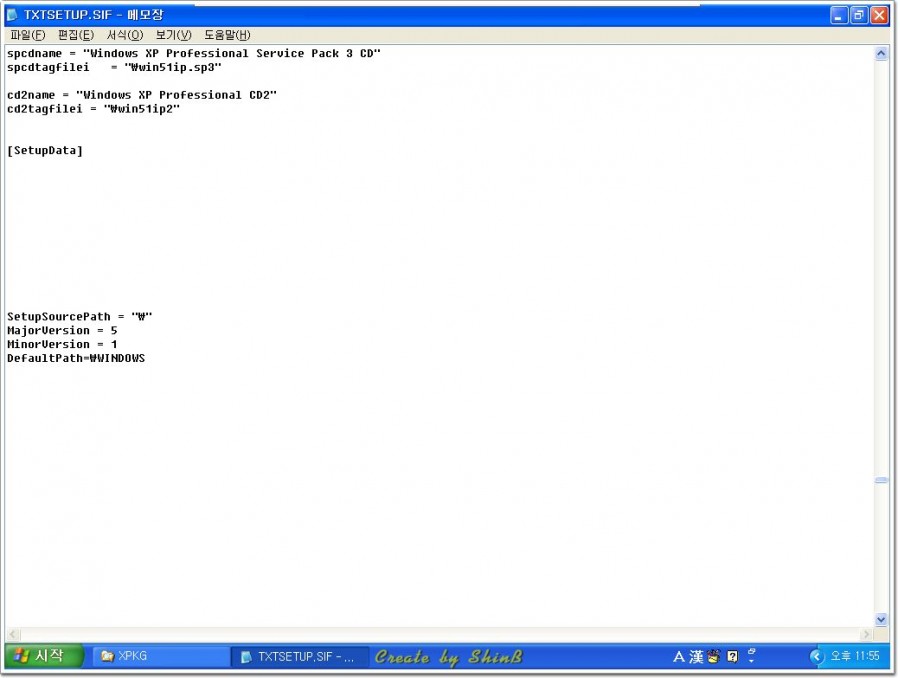Image resolution: width=900 pixels, height=678 pixels.
Task: Click the 漢 Hanja conversion icon
Action: (696, 656)
